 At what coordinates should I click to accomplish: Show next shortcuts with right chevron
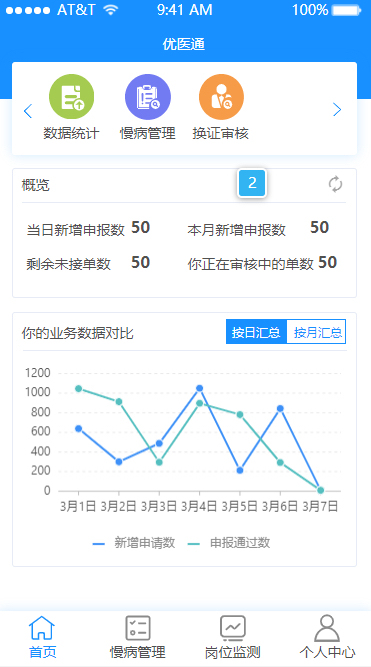(x=337, y=110)
